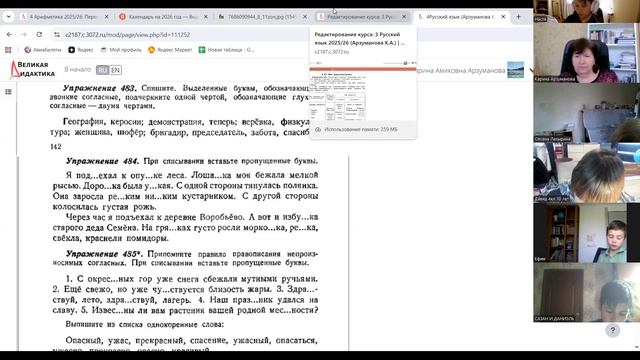Switch to the jpg image tab
Screen dimensions: 640x360
[262, 17]
